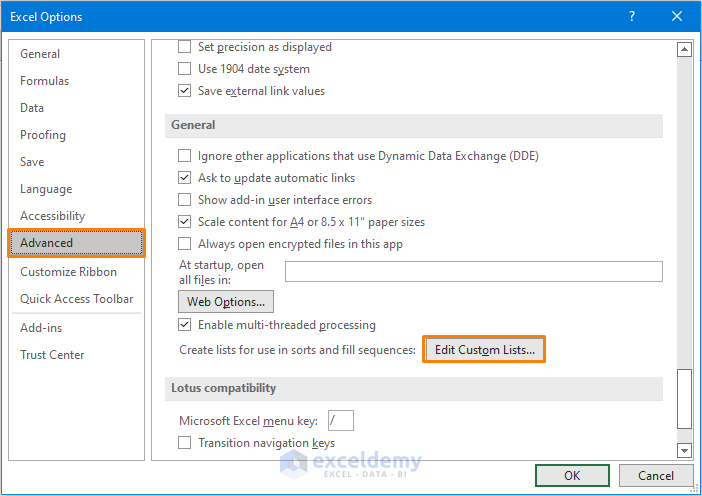Click the Lotus compatibility section heading

(223, 388)
